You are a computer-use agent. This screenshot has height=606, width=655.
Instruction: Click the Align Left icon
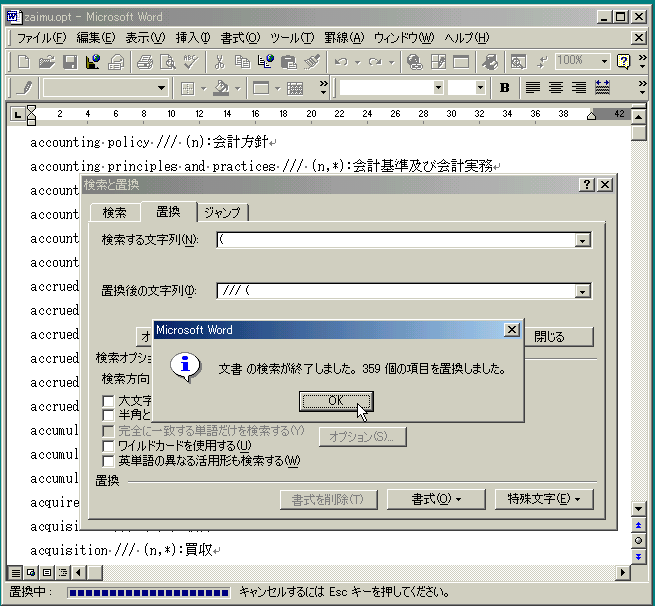tap(533, 88)
